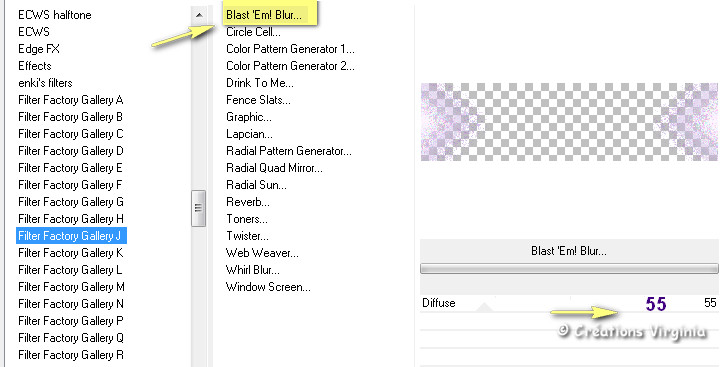Select Blast 'Em! Blur filter entry
The width and height of the screenshot is (721, 367).
(x=264, y=15)
